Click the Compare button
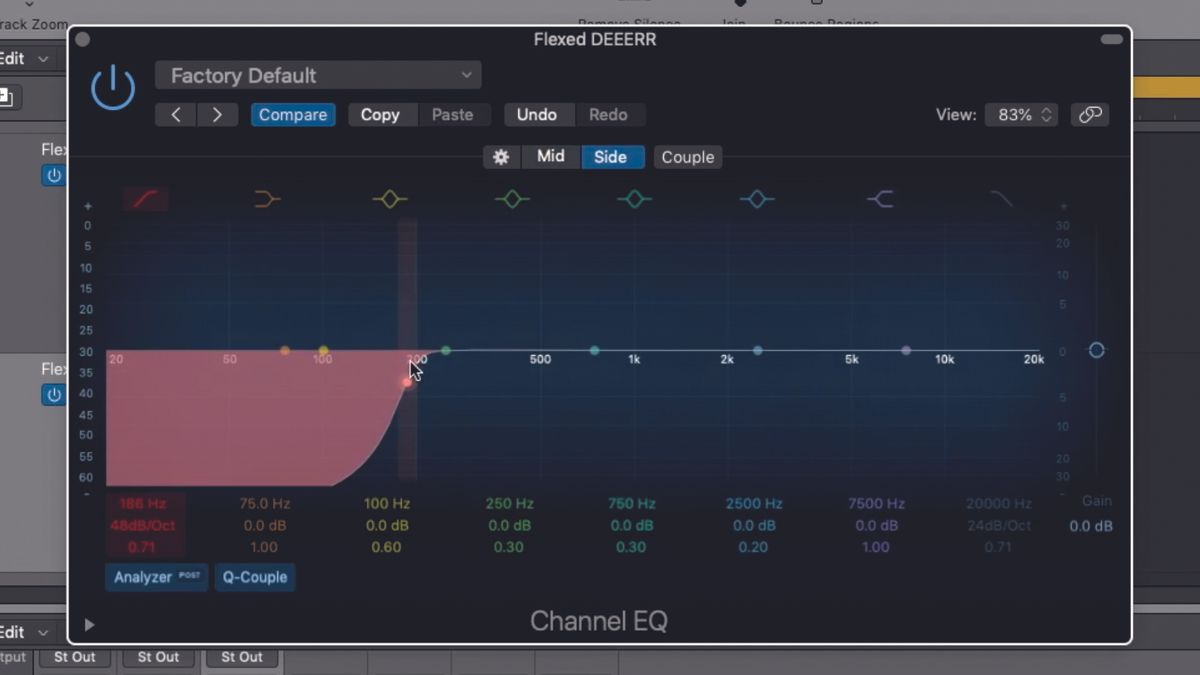The height and width of the screenshot is (675, 1200). [x=292, y=114]
